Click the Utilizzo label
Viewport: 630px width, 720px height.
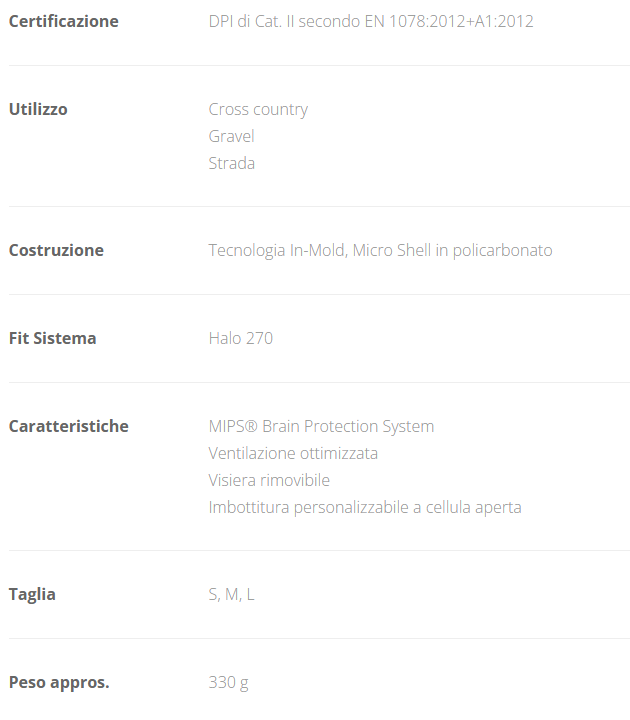38,109
